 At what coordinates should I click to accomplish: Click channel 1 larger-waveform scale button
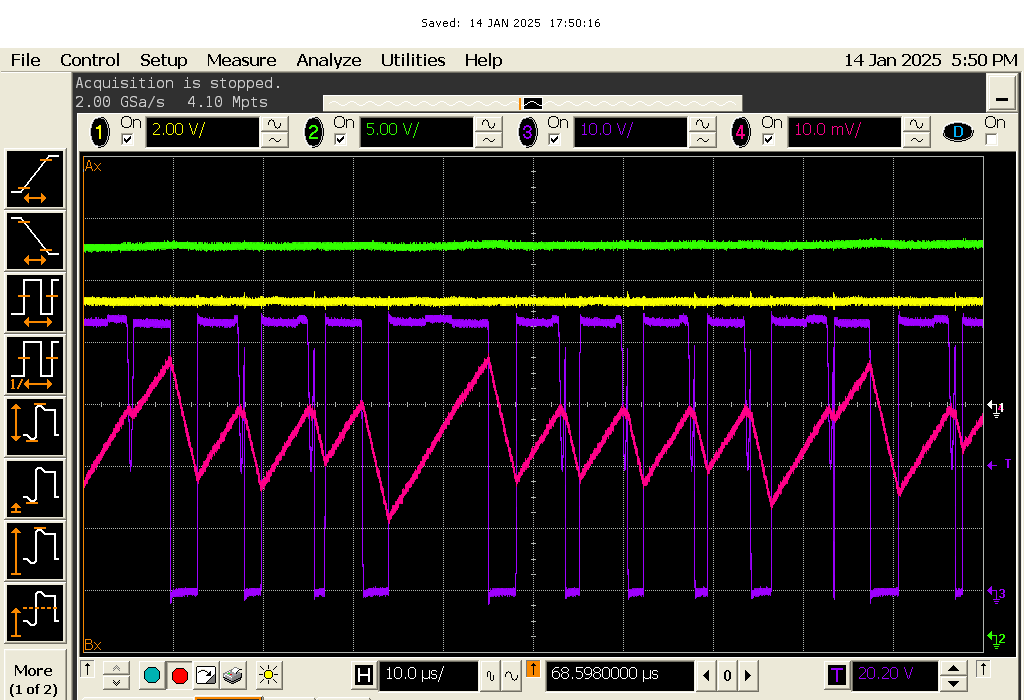coord(275,125)
